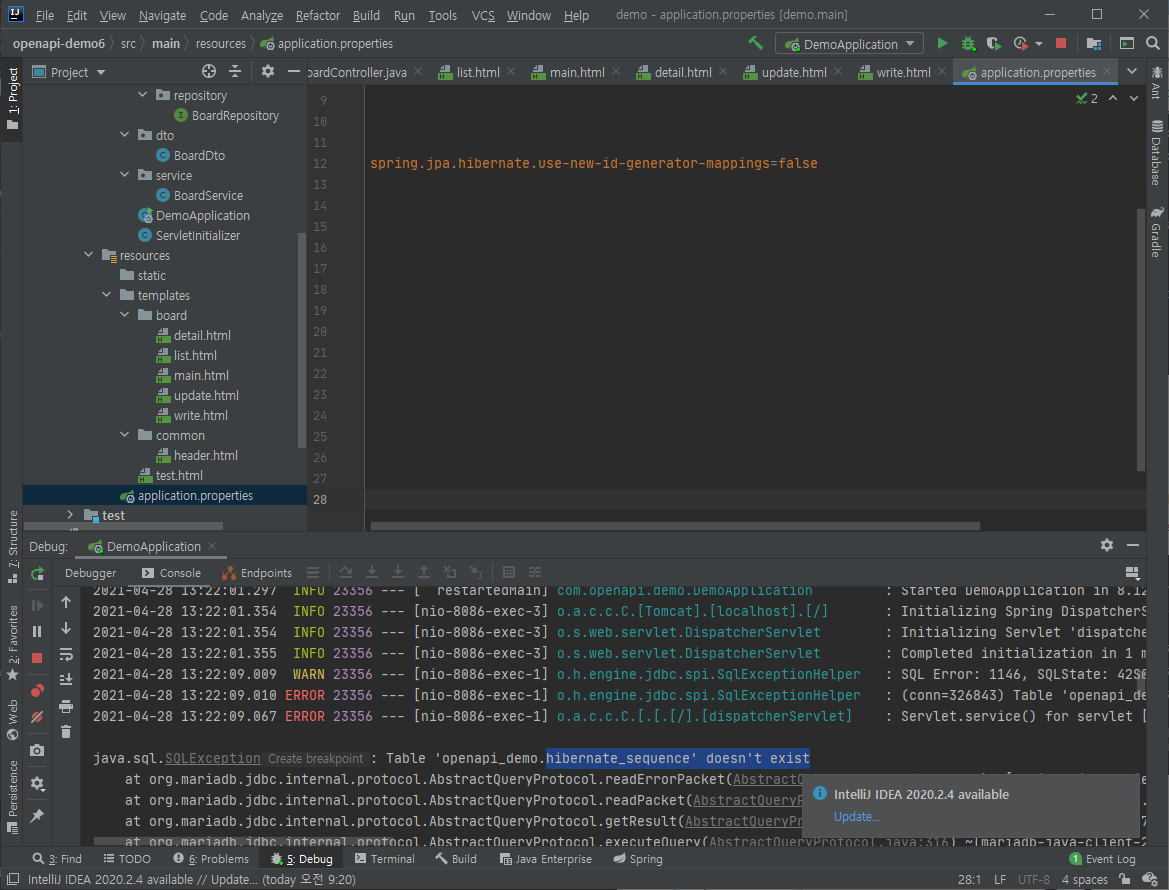Switch to the Debugger tab
This screenshot has width=1169, height=890.
click(x=90, y=572)
